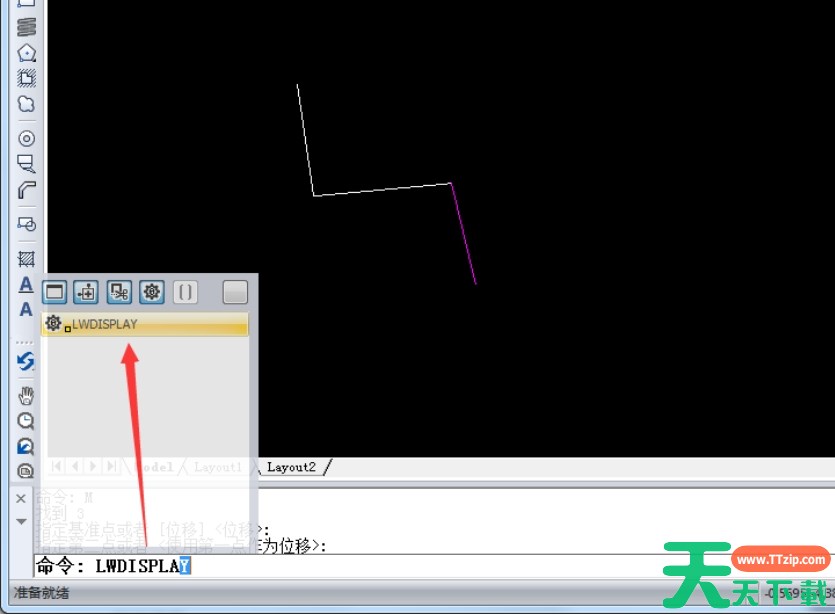Screen dimensions: 835x615
Task: Switch to the Layout2 tab
Action: click(291, 467)
